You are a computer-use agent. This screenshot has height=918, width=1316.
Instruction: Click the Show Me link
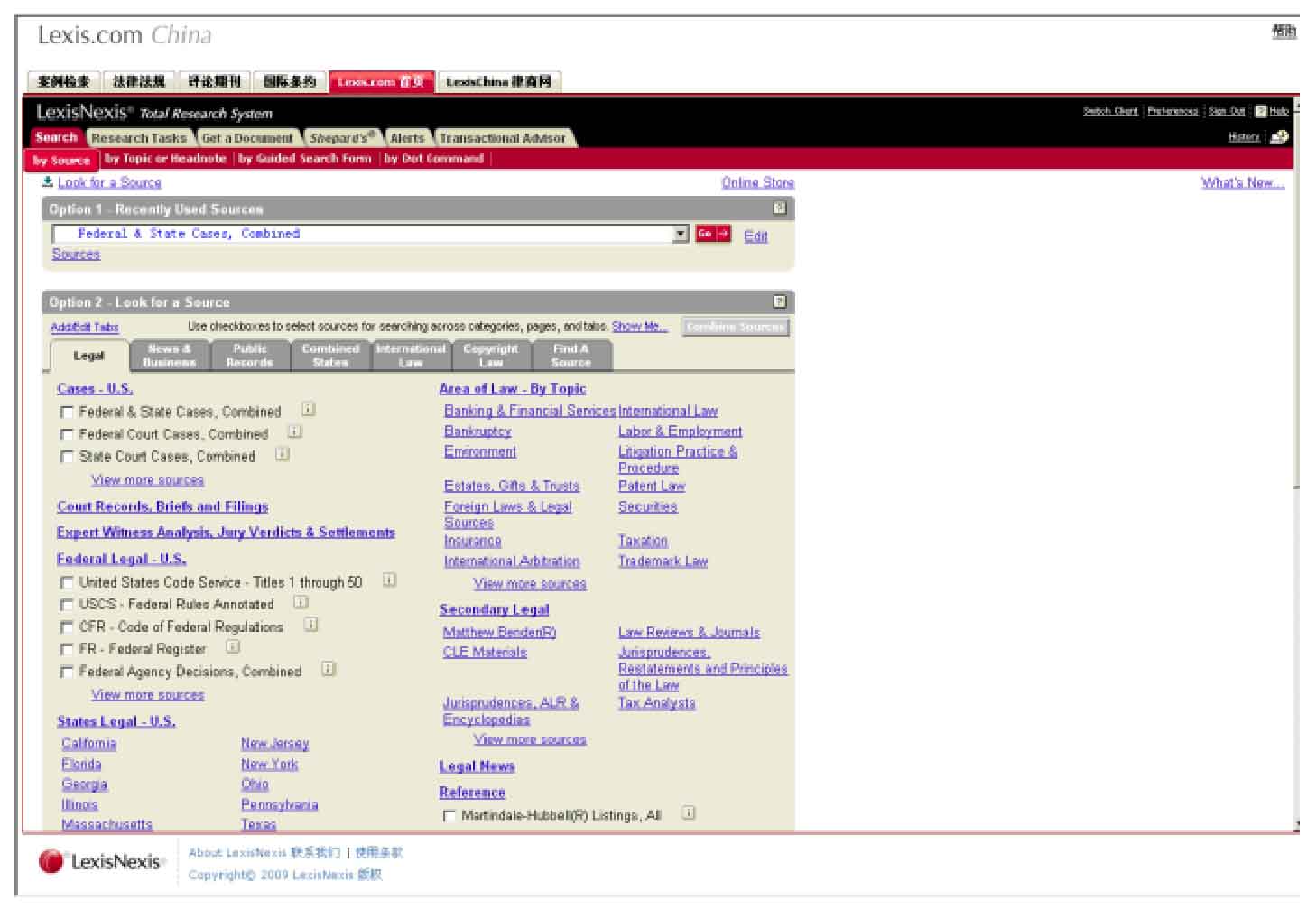tap(640, 327)
